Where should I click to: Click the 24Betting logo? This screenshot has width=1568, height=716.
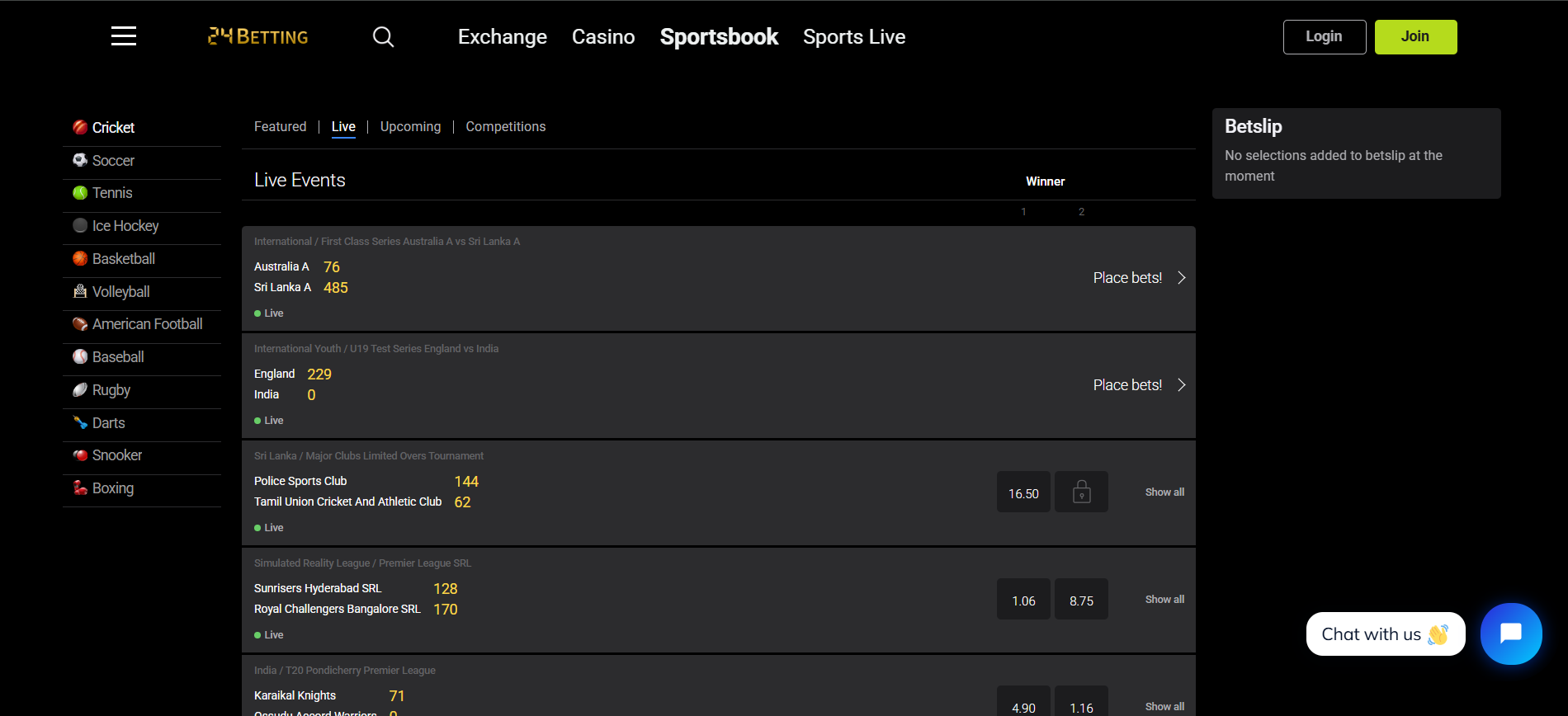pos(258,36)
